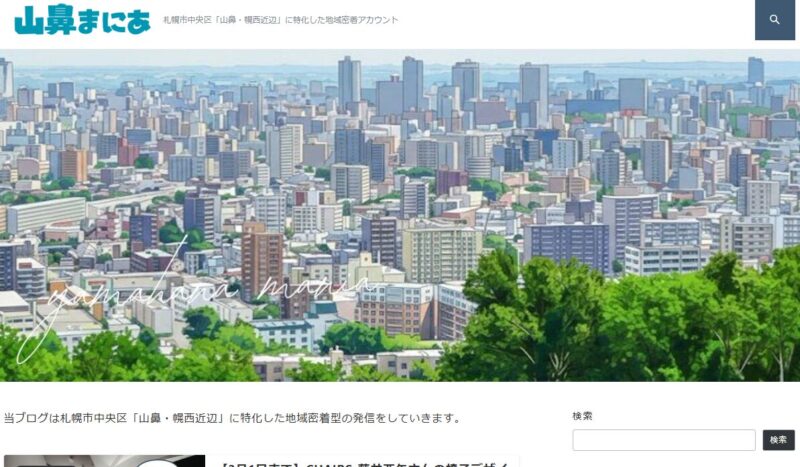Viewport: 800px width, 467px height.
Task: Click the first post card below intro
Action: coord(261,461)
